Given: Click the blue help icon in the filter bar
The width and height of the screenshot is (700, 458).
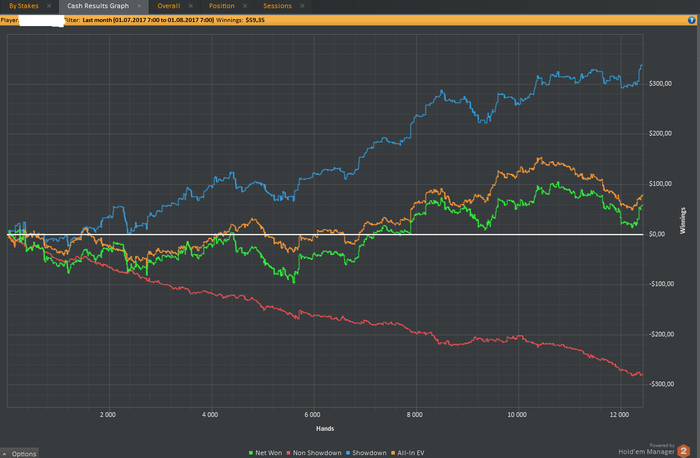Looking at the screenshot, I should coord(692,20).
